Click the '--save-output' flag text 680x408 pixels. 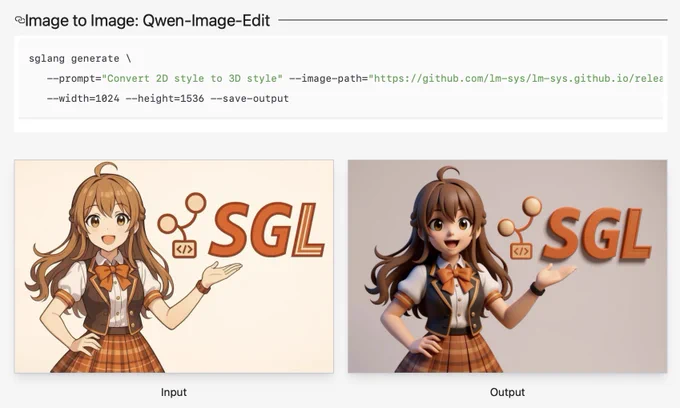[x=249, y=98]
